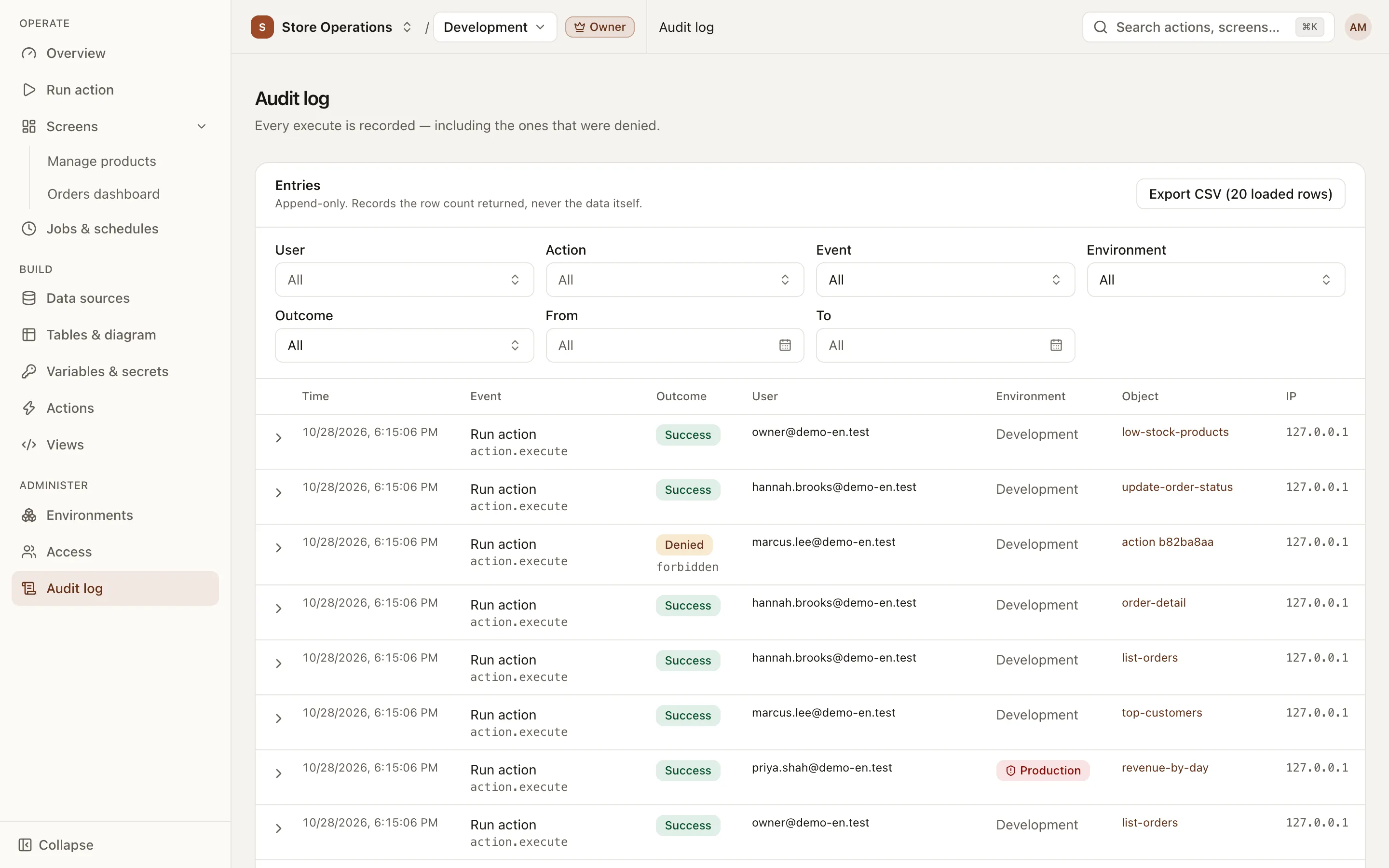Click the Owner role badge
The width and height of the screenshot is (1389, 868).
click(x=600, y=27)
